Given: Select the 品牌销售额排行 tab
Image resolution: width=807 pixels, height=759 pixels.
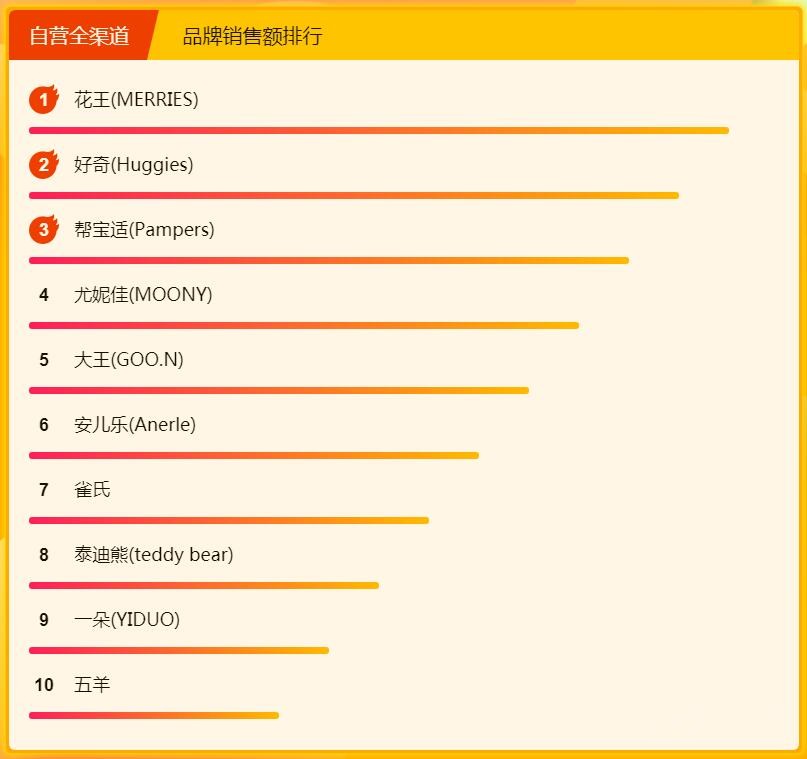Looking at the screenshot, I should tap(252, 37).
